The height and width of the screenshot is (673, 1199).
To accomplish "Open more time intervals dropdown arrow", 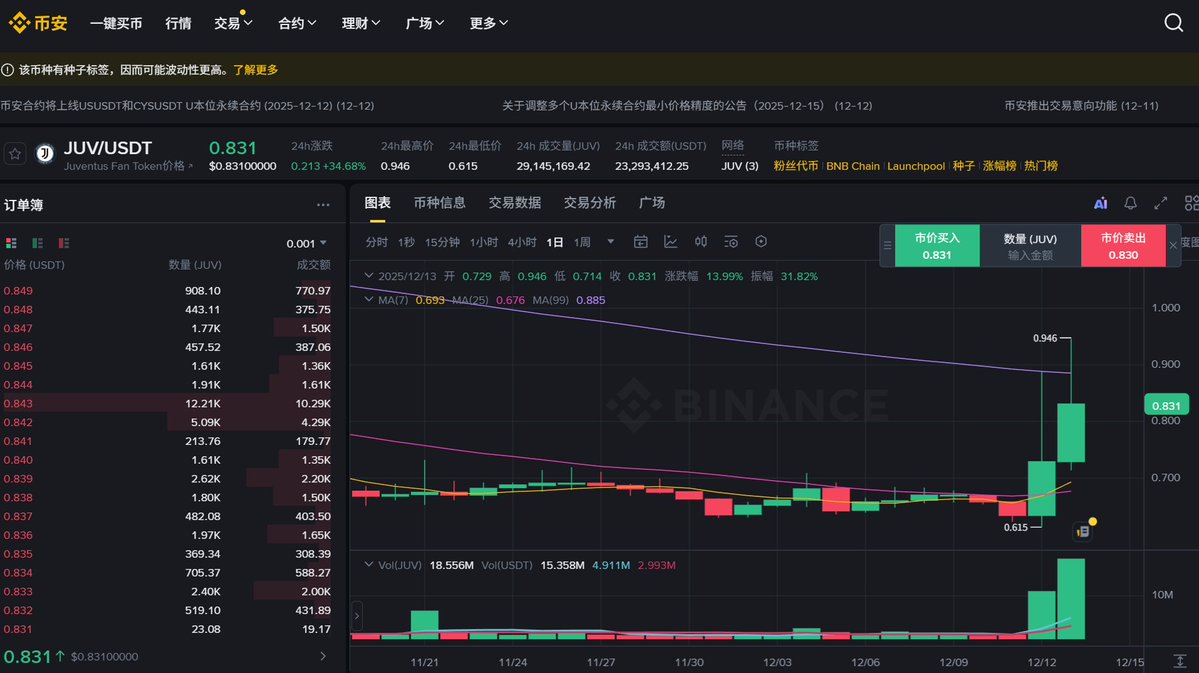I will coord(610,242).
